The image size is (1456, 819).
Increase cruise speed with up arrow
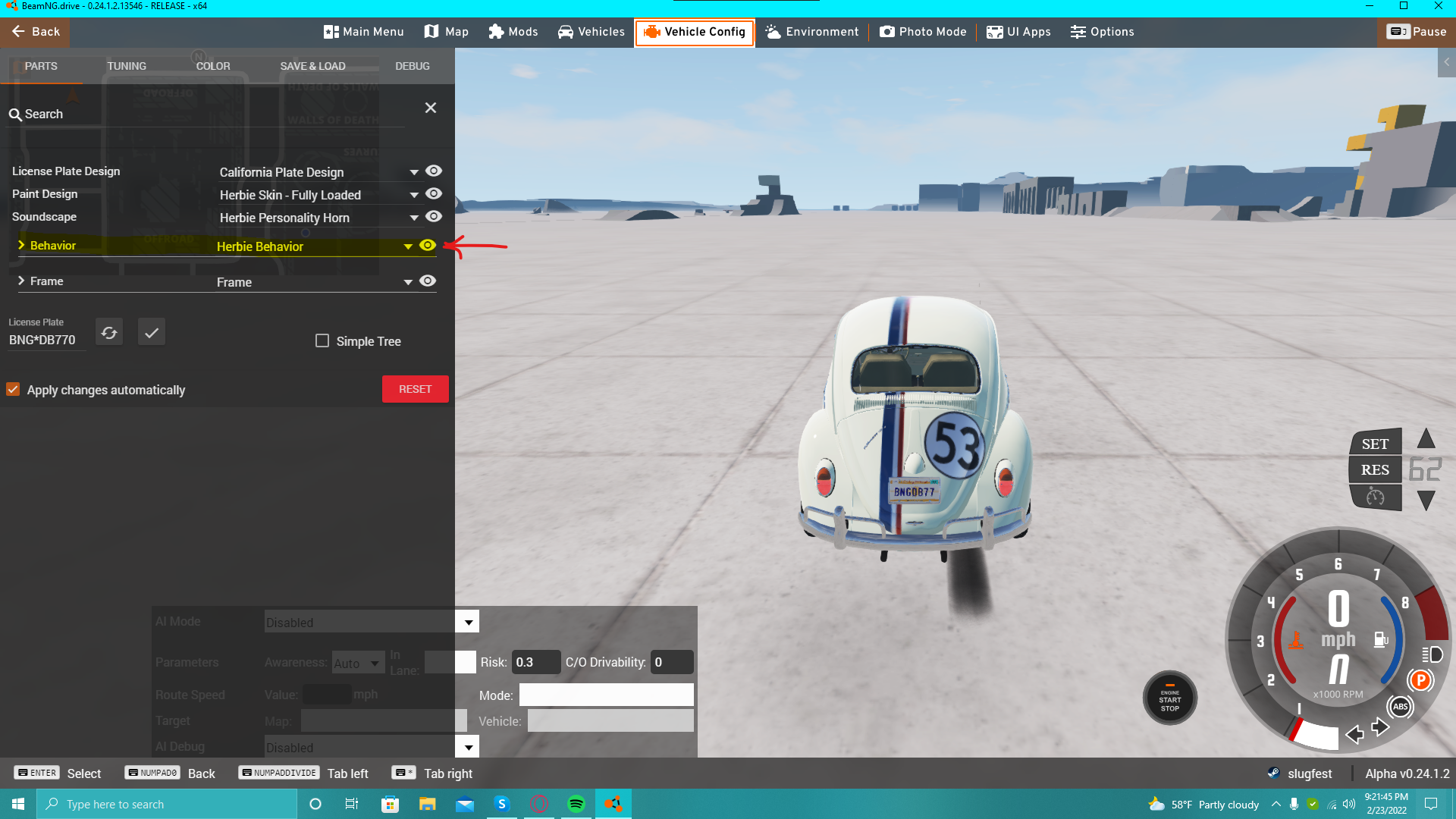point(1426,438)
